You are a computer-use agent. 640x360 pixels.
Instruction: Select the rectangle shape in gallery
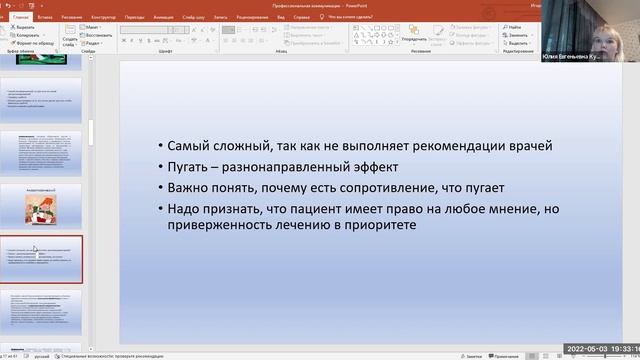point(377,28)
